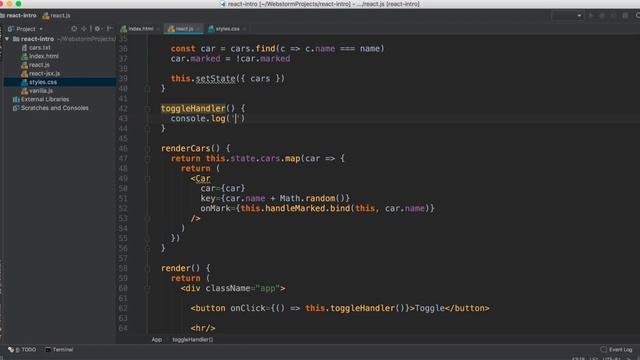Click the hr tag on line 64

(203, 328)
